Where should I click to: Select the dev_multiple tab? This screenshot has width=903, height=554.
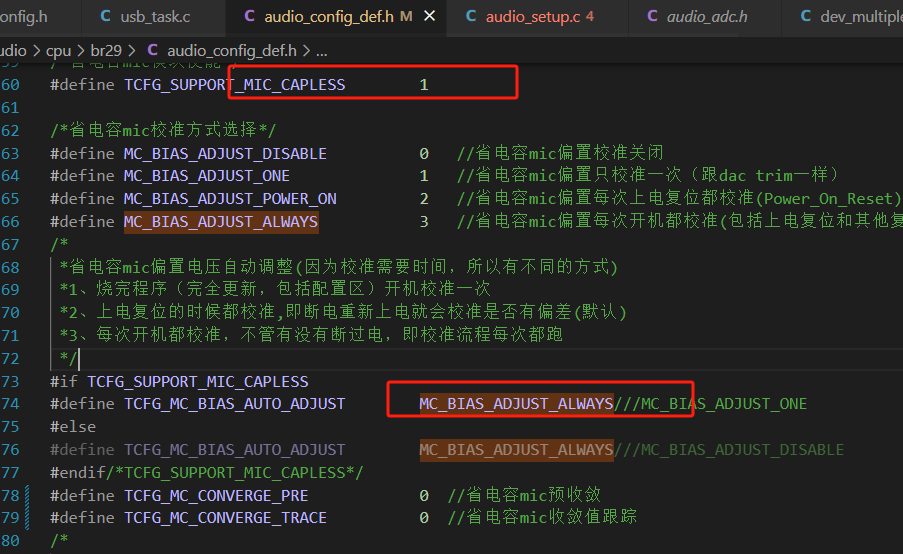tap(844, 17)
